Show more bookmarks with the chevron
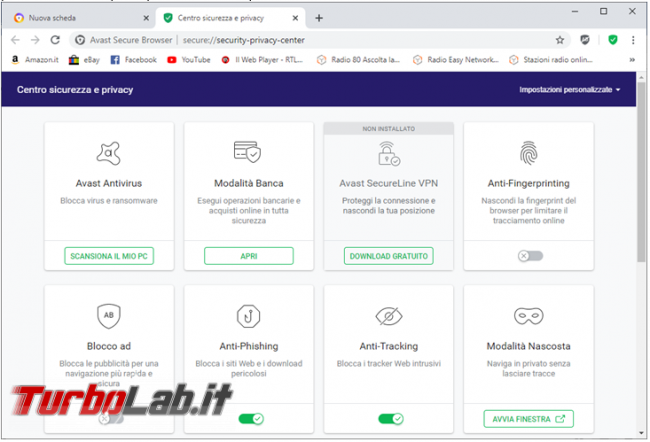 [632, 60]
